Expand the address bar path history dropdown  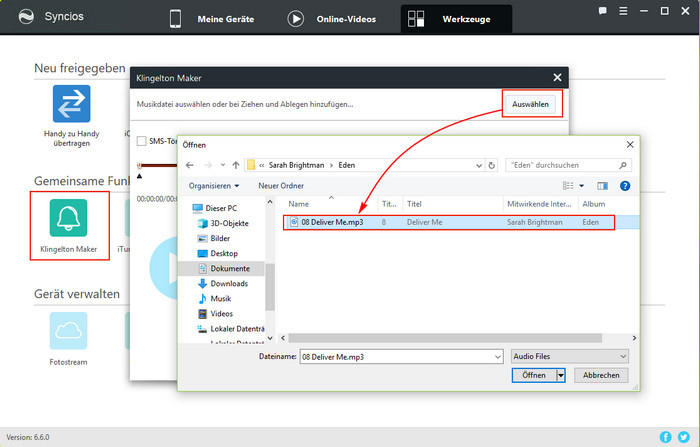pos(479,165)
